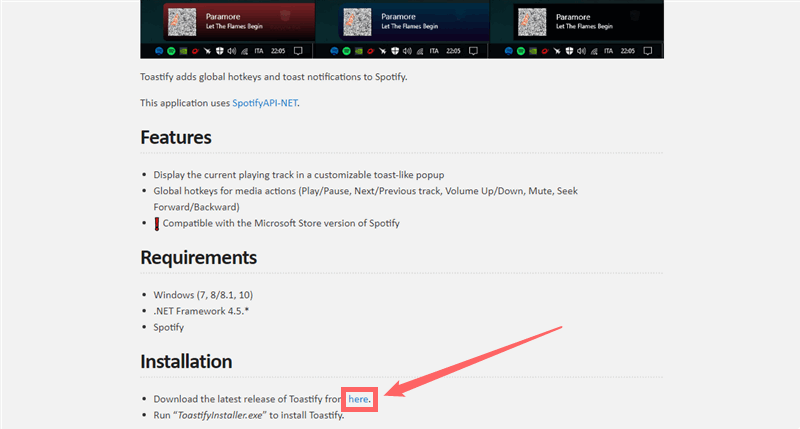The image size is (800, 429).
Task: Click the Defender shield icon below black toast
Action: [569, 51]
